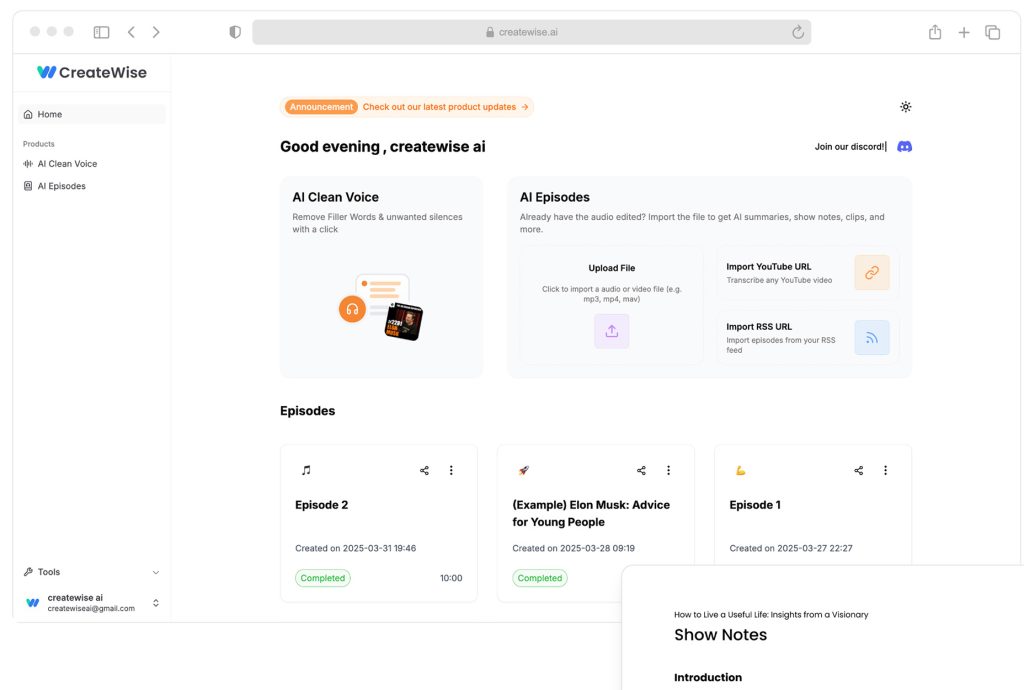Image resolution: width=1024 pixels, height=690 pixels.
Task: Click the Upload File area
Action: pos(612,304)
